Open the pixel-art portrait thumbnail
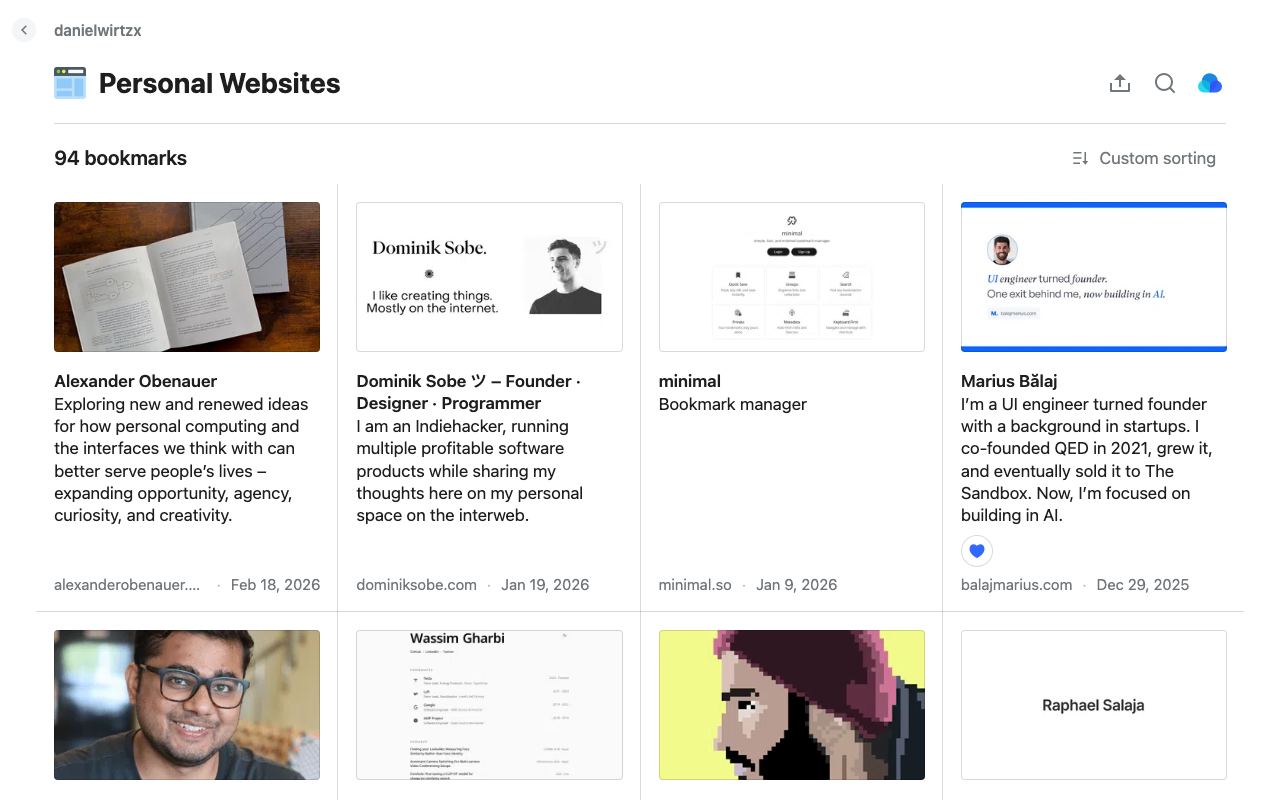Viewport: 1280px width, 800px height. pos(792,705)
